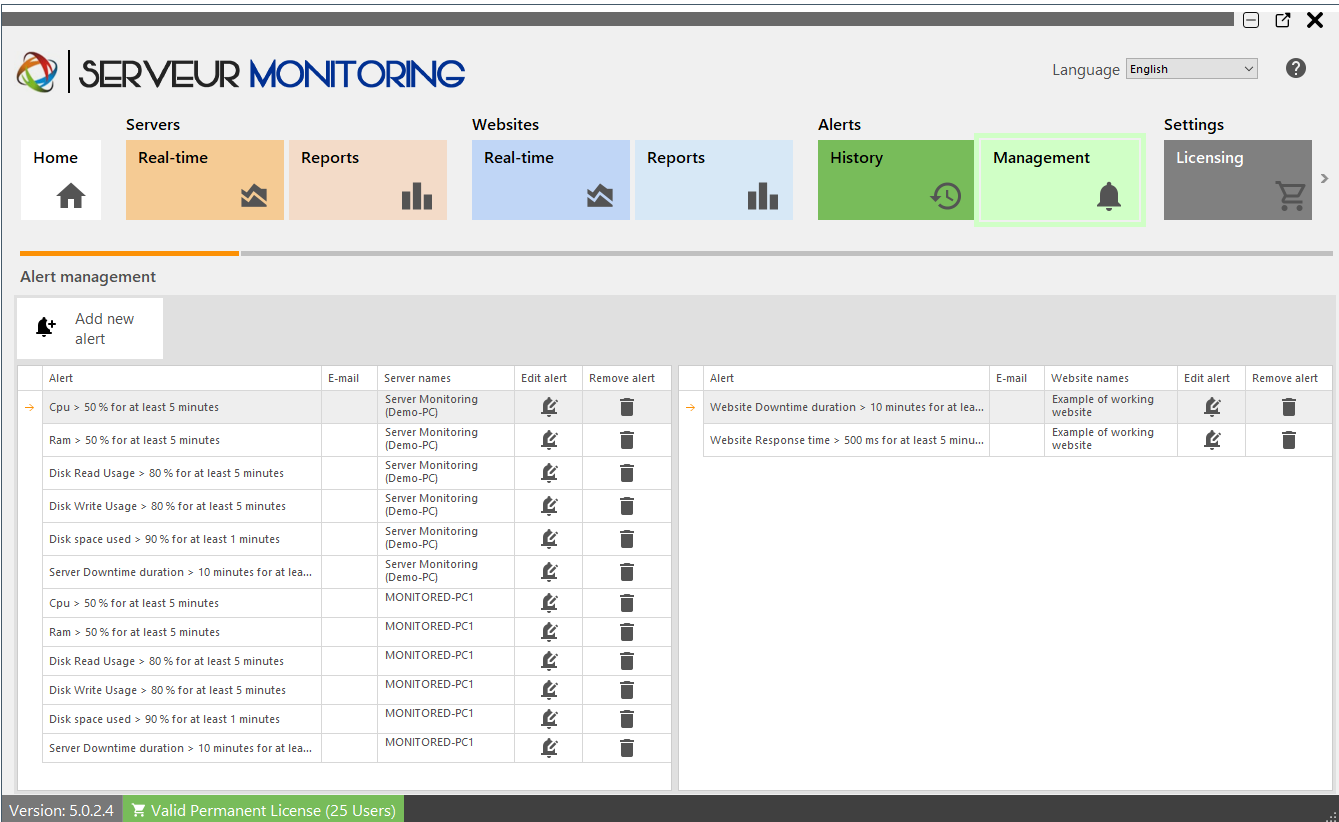Click the Website names column header
Viewport: 1339px width, 822px height.
[1111, 378]
